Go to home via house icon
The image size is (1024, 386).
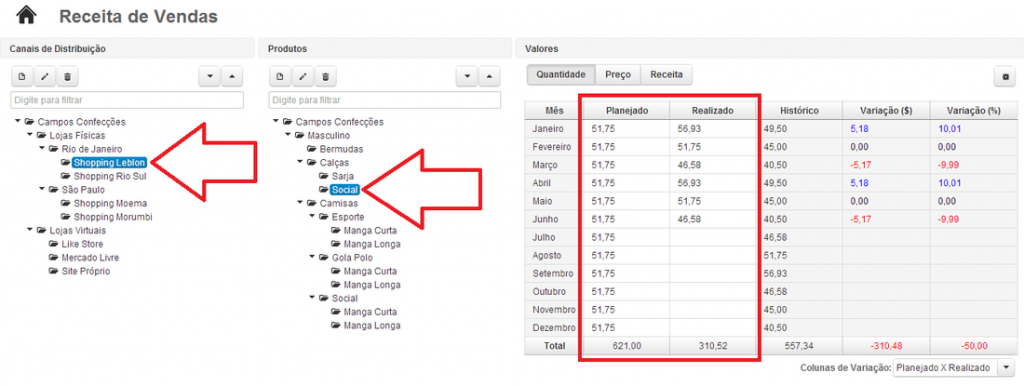click(x=26, y=16)
